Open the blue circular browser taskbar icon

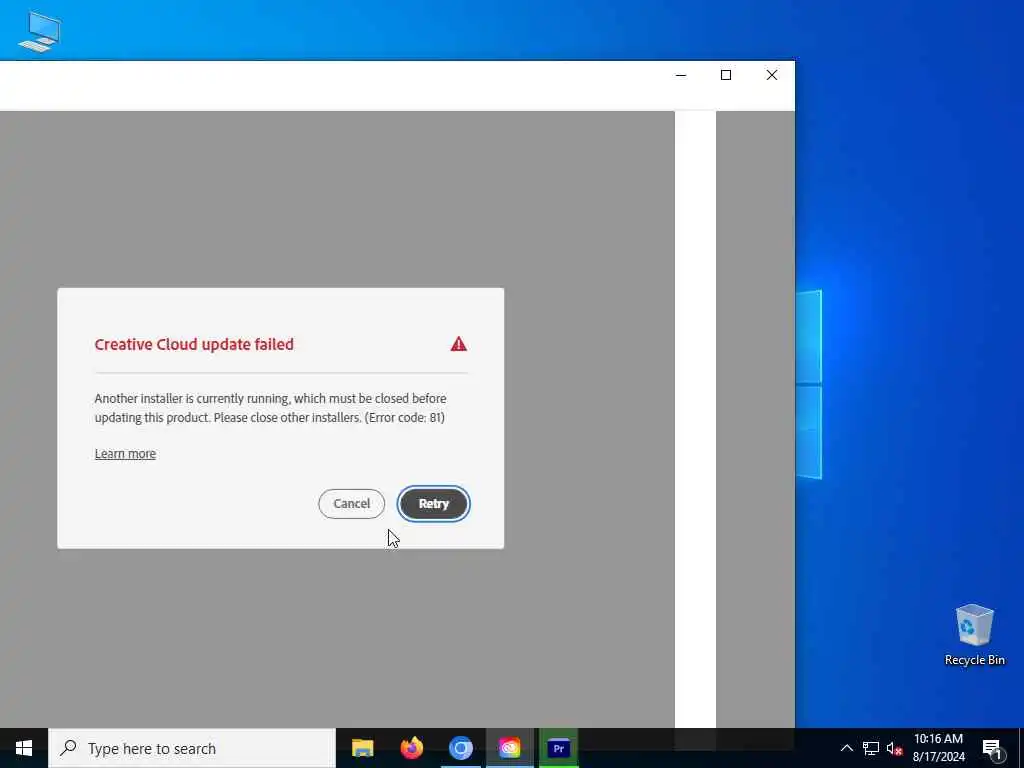[x=460, y=748]
